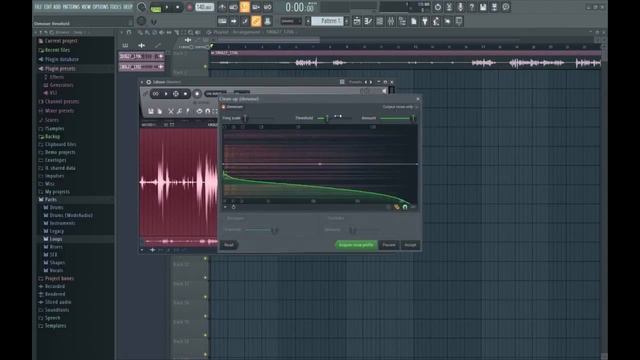Open the OPTIONS menu

[100, 7]
